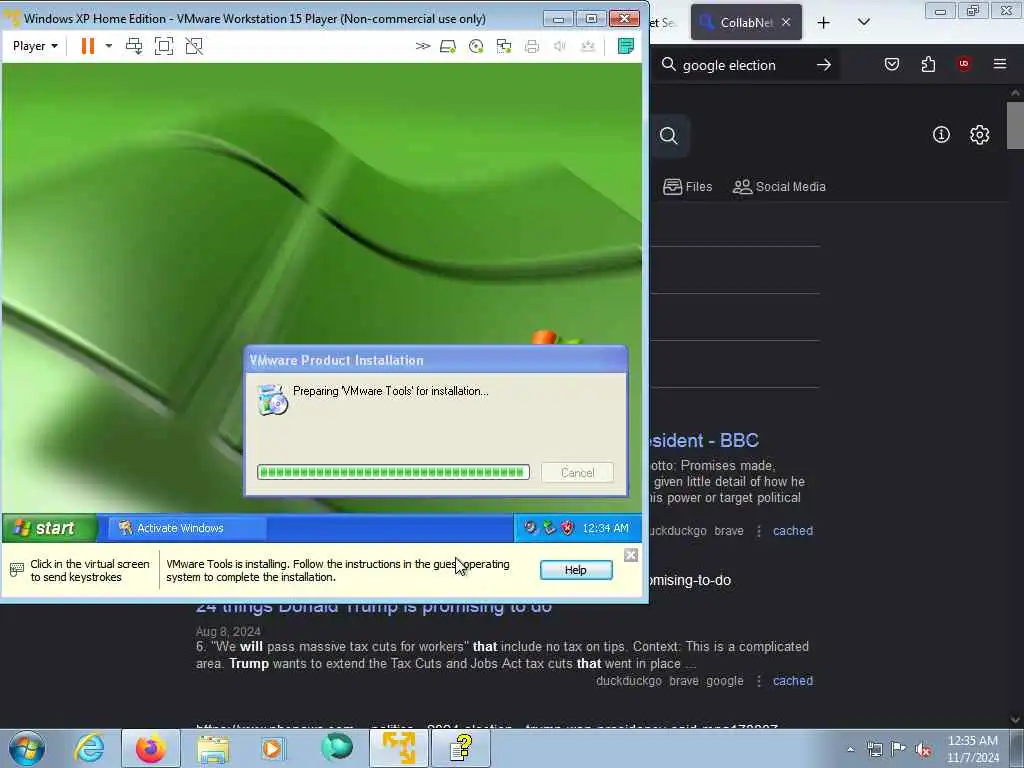This screenshot has width=1024, height=768.
Task: Click the CD/DVD drive device icon
Action: click(x=476, y=46)
